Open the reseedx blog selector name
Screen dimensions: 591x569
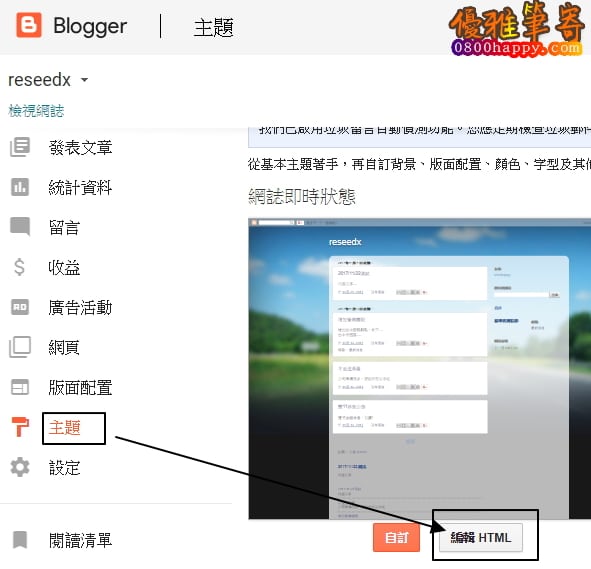40,80
